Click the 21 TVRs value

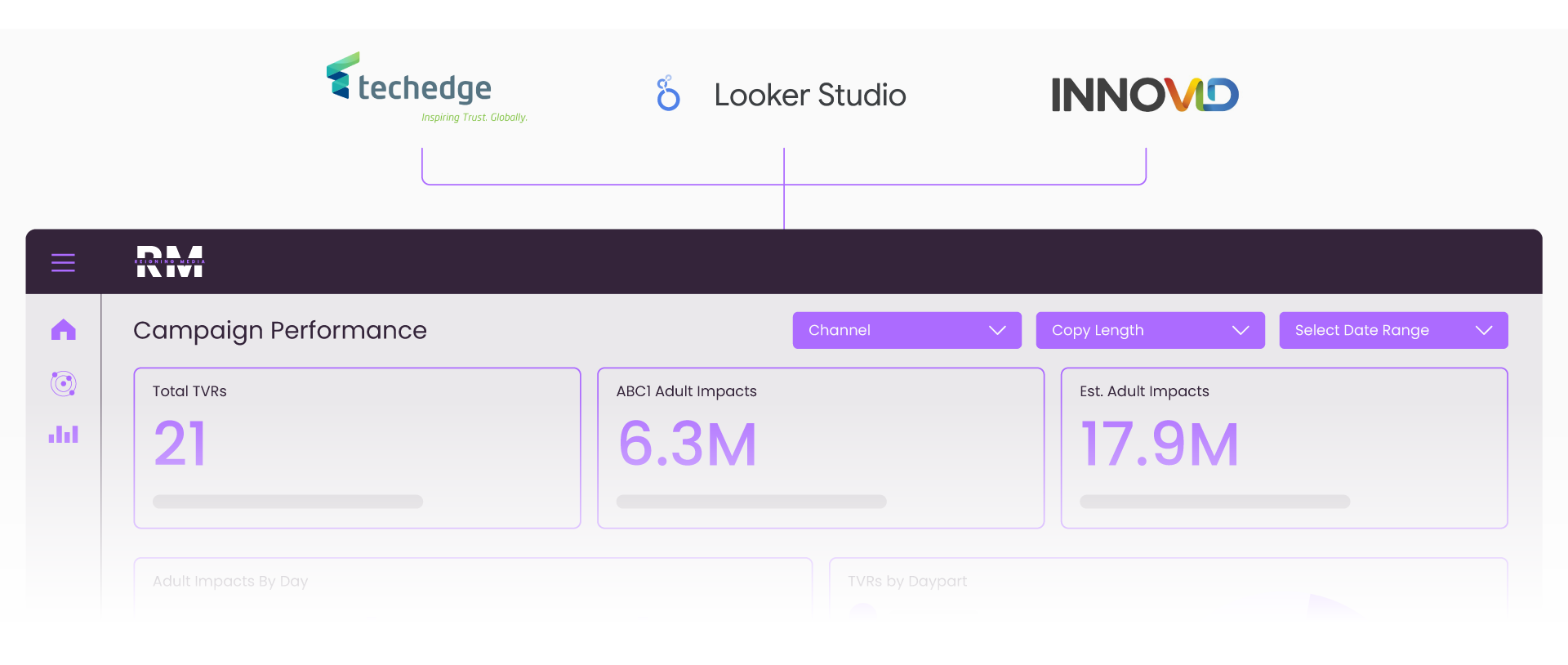[180, 444]
